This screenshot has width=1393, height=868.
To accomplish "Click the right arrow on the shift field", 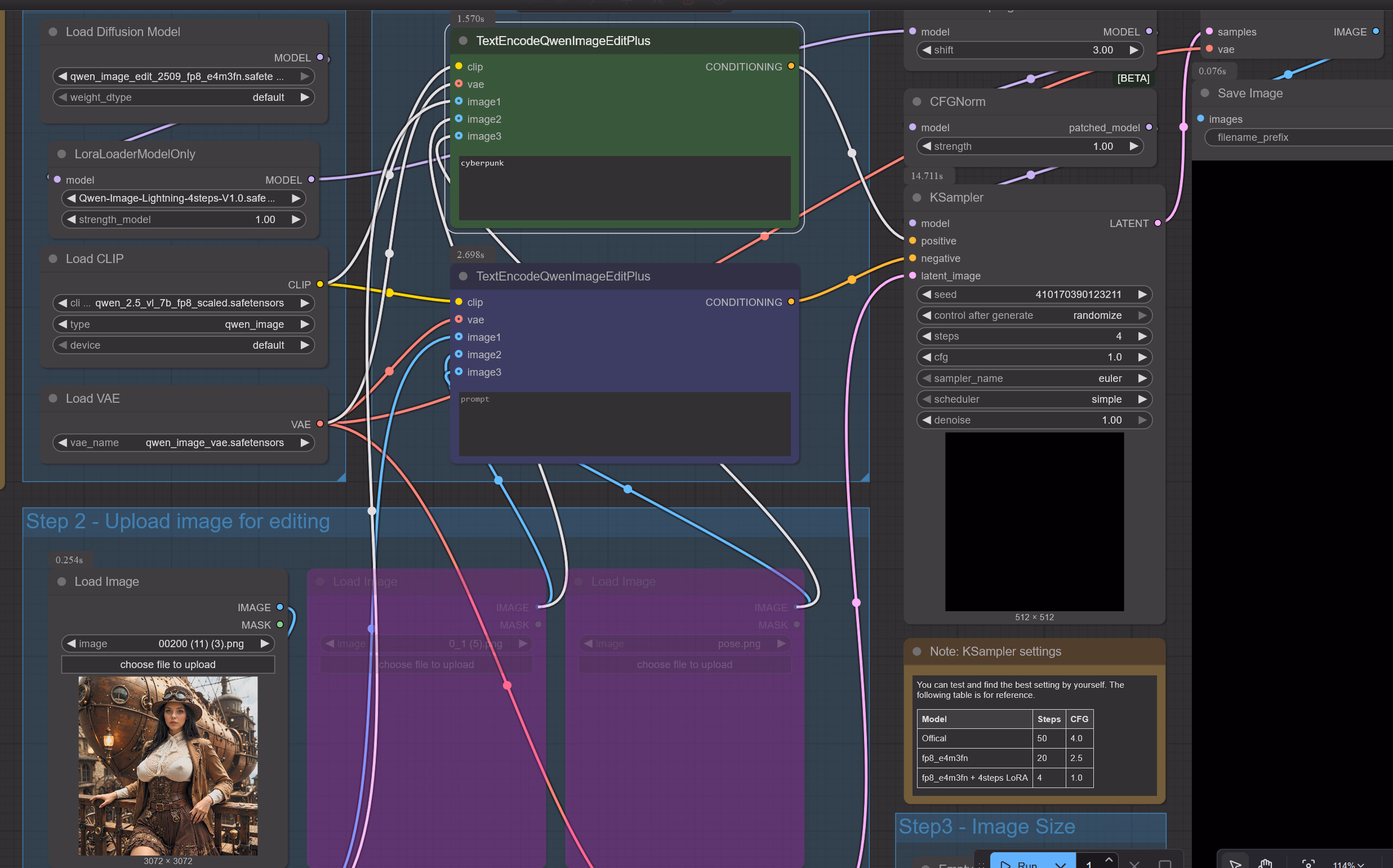I will click(1133, 50).
